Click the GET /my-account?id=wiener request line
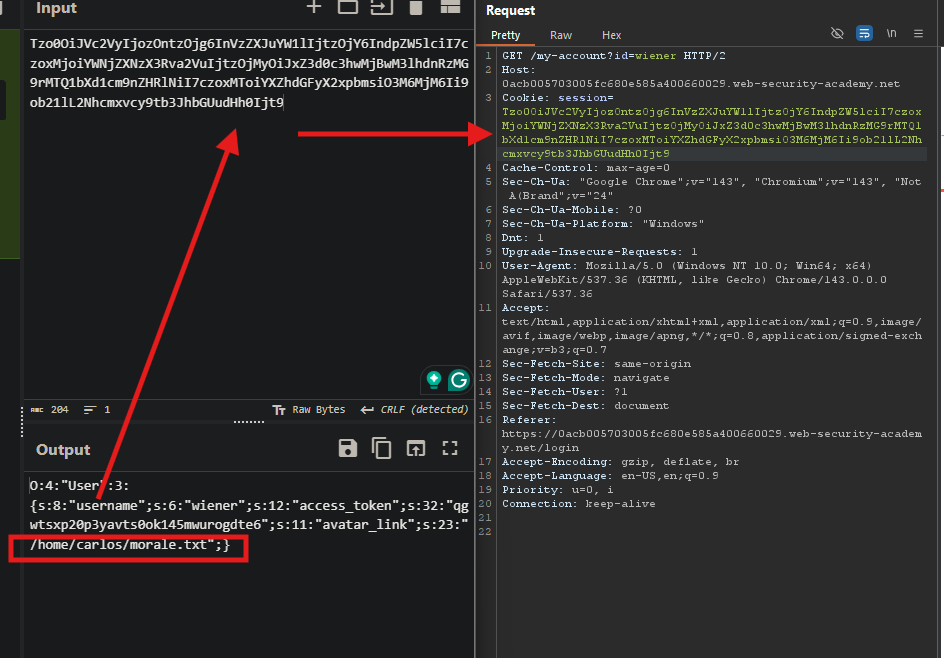This screenshot has width=944, height=658. 613,55
